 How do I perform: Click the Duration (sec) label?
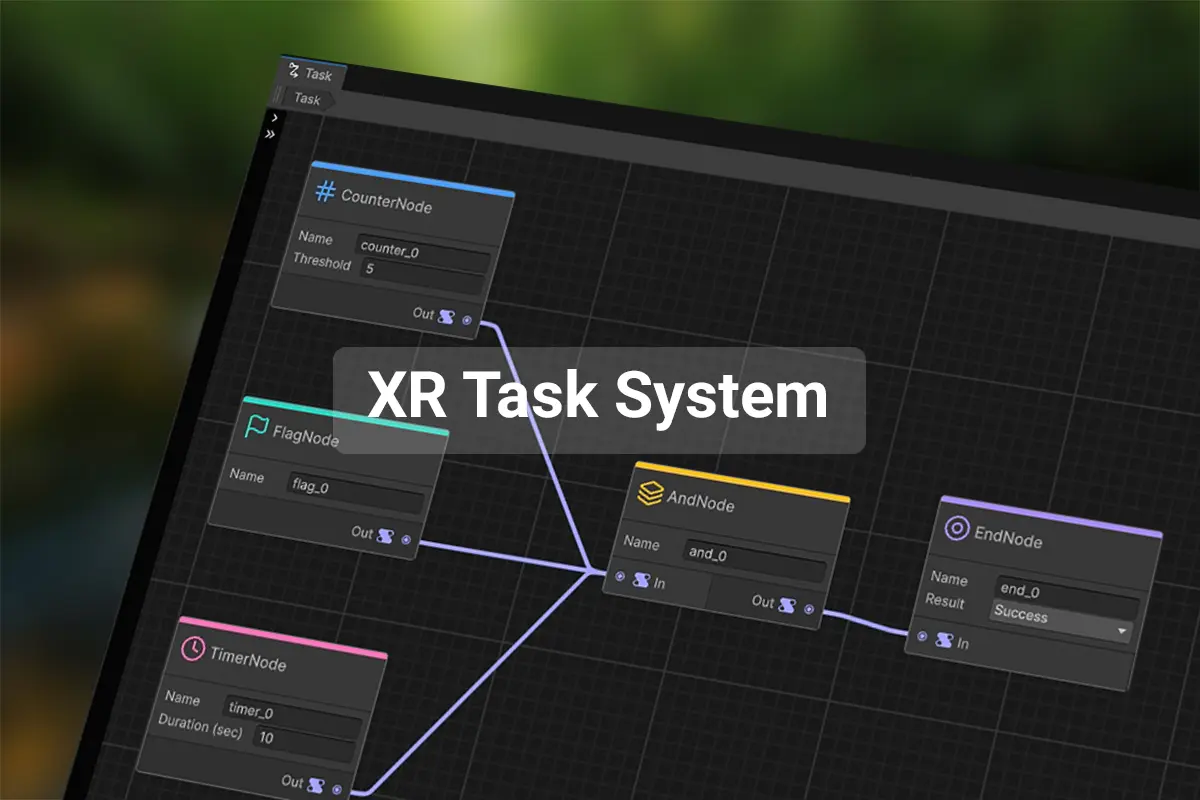(x=200, y=725)
